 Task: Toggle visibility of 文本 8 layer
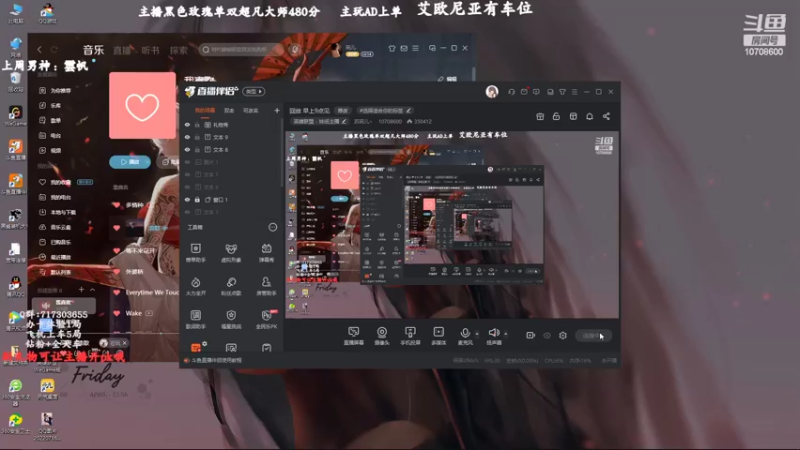(187, 149)
